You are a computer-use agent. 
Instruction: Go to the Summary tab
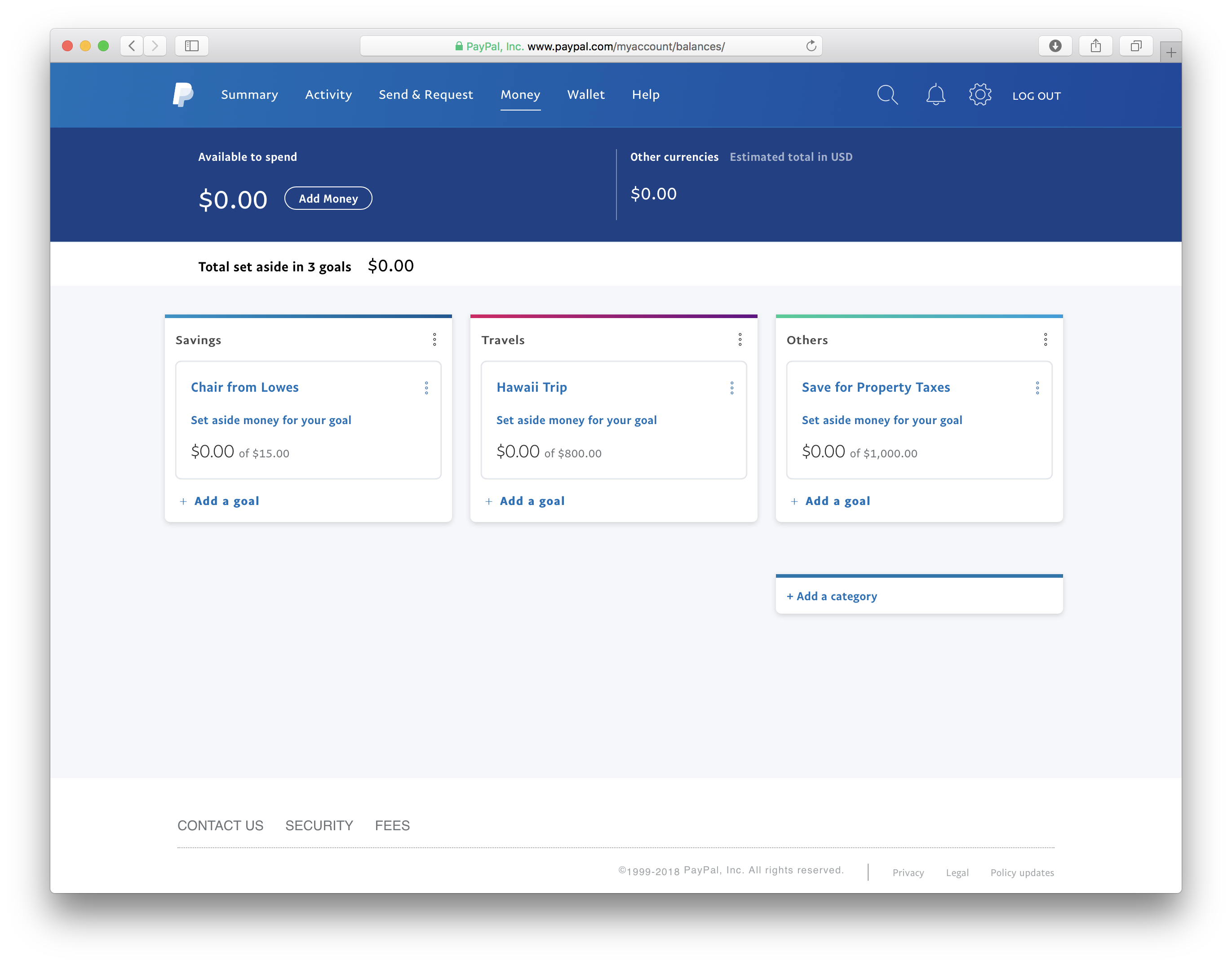[249, 95]
